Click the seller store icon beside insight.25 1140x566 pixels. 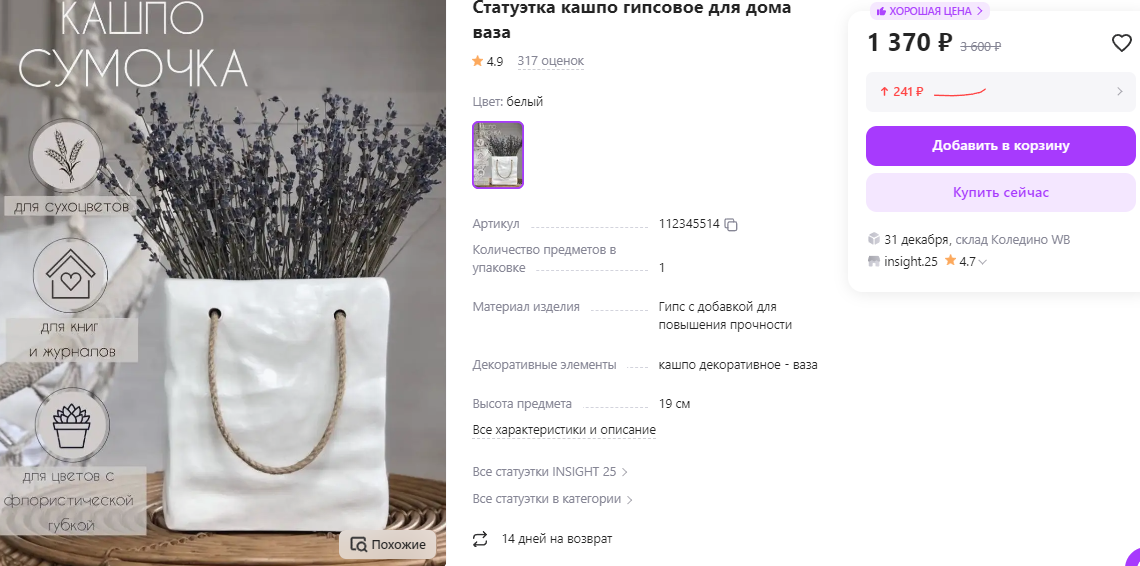click(874, 261)
